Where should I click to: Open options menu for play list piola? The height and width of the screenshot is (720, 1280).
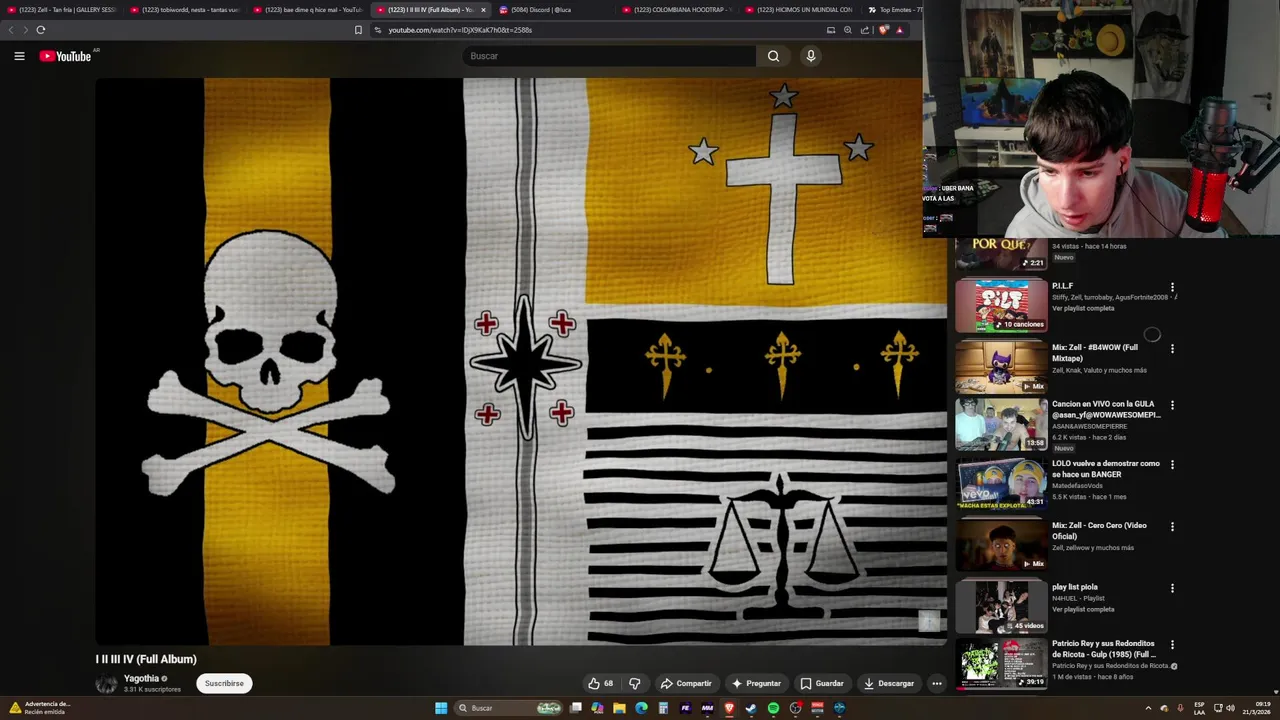(1172, 588)
